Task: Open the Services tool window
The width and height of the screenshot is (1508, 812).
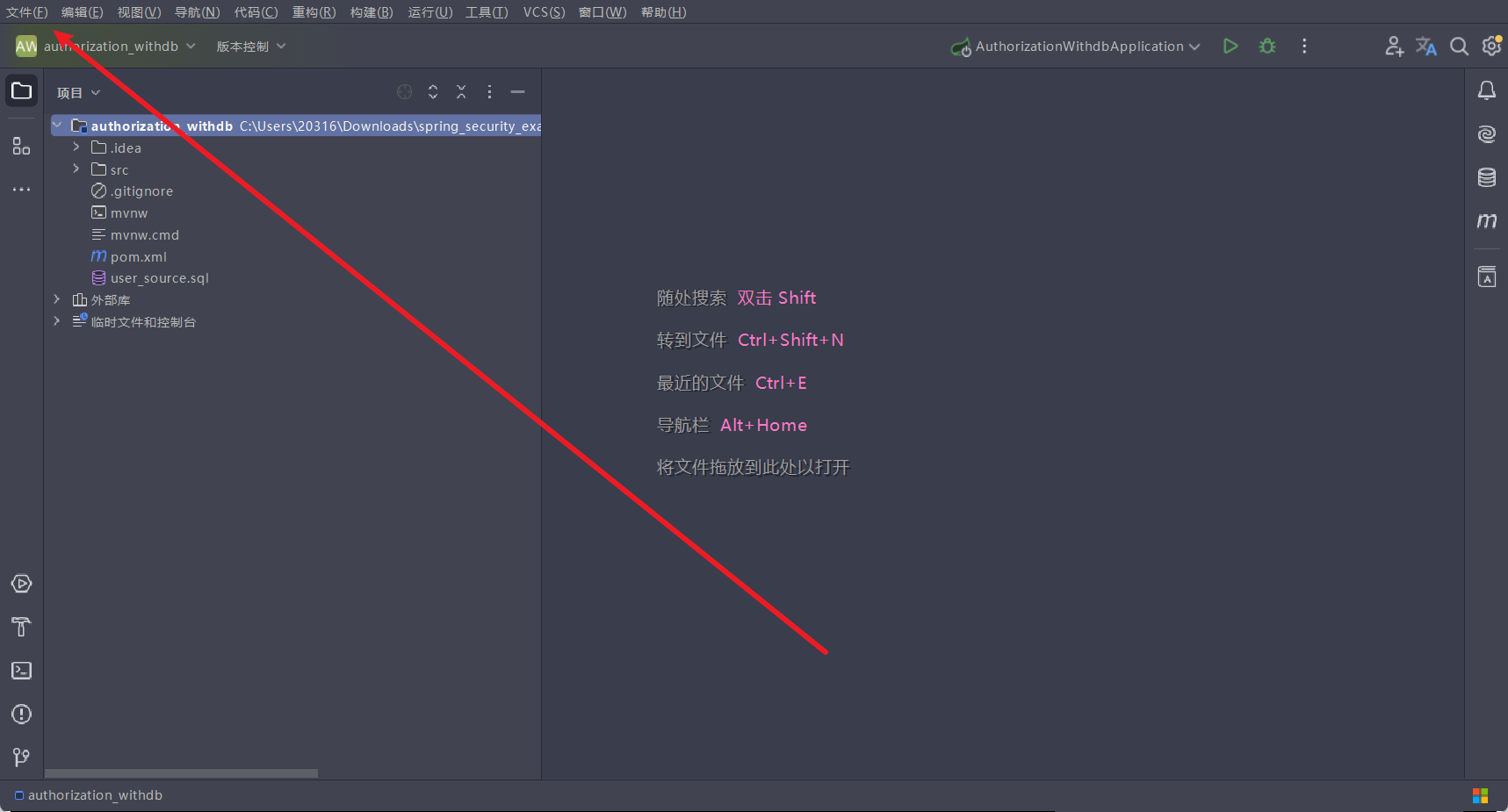Action: coord(20,583)
